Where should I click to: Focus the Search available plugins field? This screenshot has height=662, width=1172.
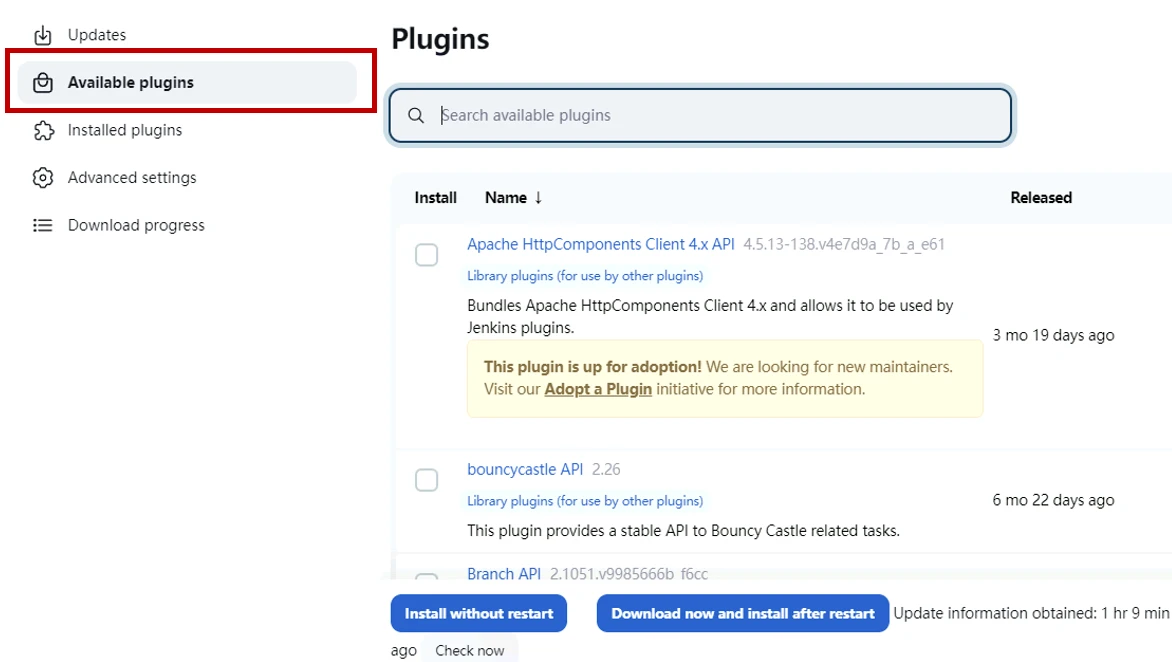click(720, 116)
